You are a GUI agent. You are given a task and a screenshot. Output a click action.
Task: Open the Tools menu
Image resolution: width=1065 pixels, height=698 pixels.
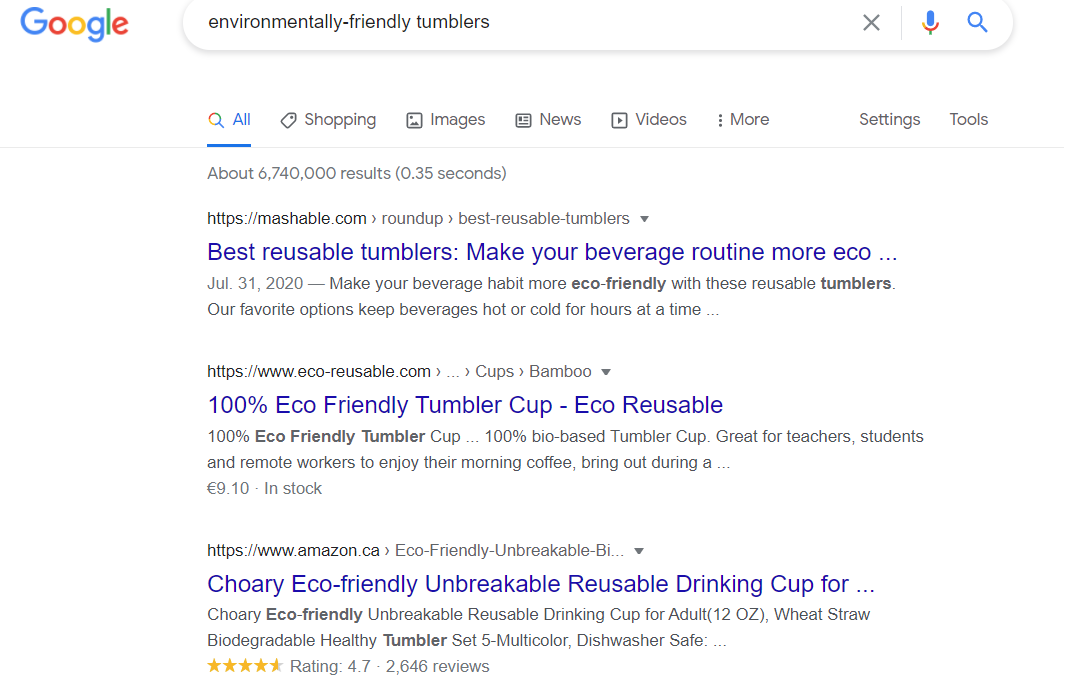(x=968, y=120)
